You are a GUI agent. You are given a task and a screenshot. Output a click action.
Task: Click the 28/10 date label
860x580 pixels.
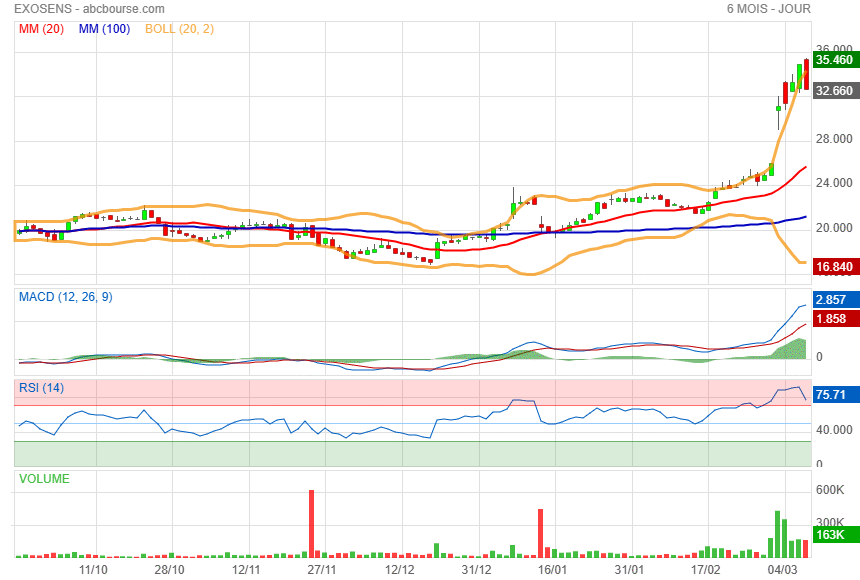point(169,570)
